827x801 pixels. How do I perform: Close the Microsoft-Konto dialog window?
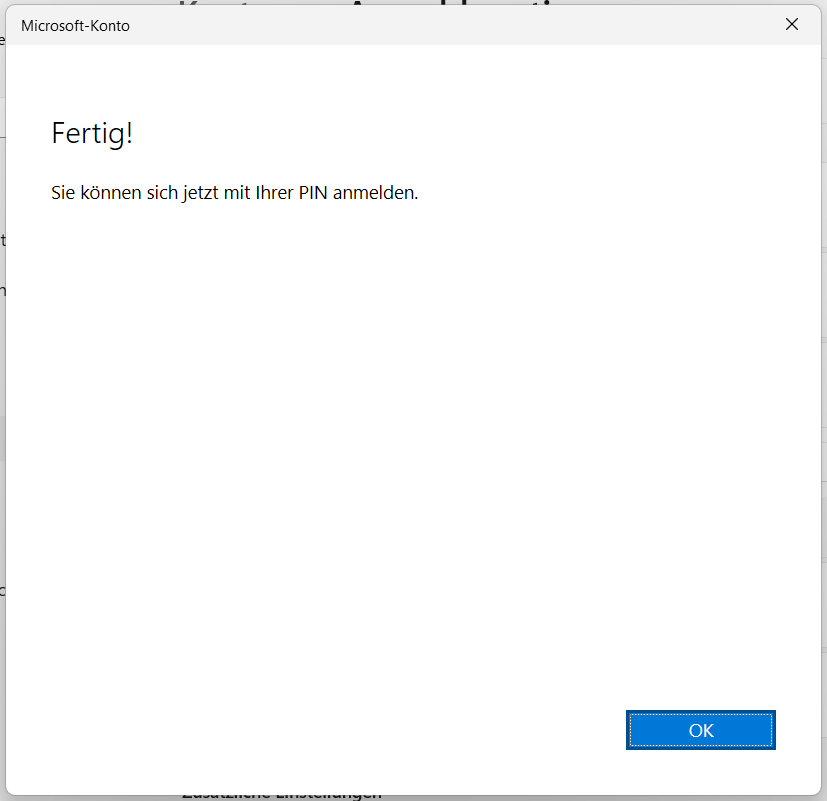pos(792,24)
